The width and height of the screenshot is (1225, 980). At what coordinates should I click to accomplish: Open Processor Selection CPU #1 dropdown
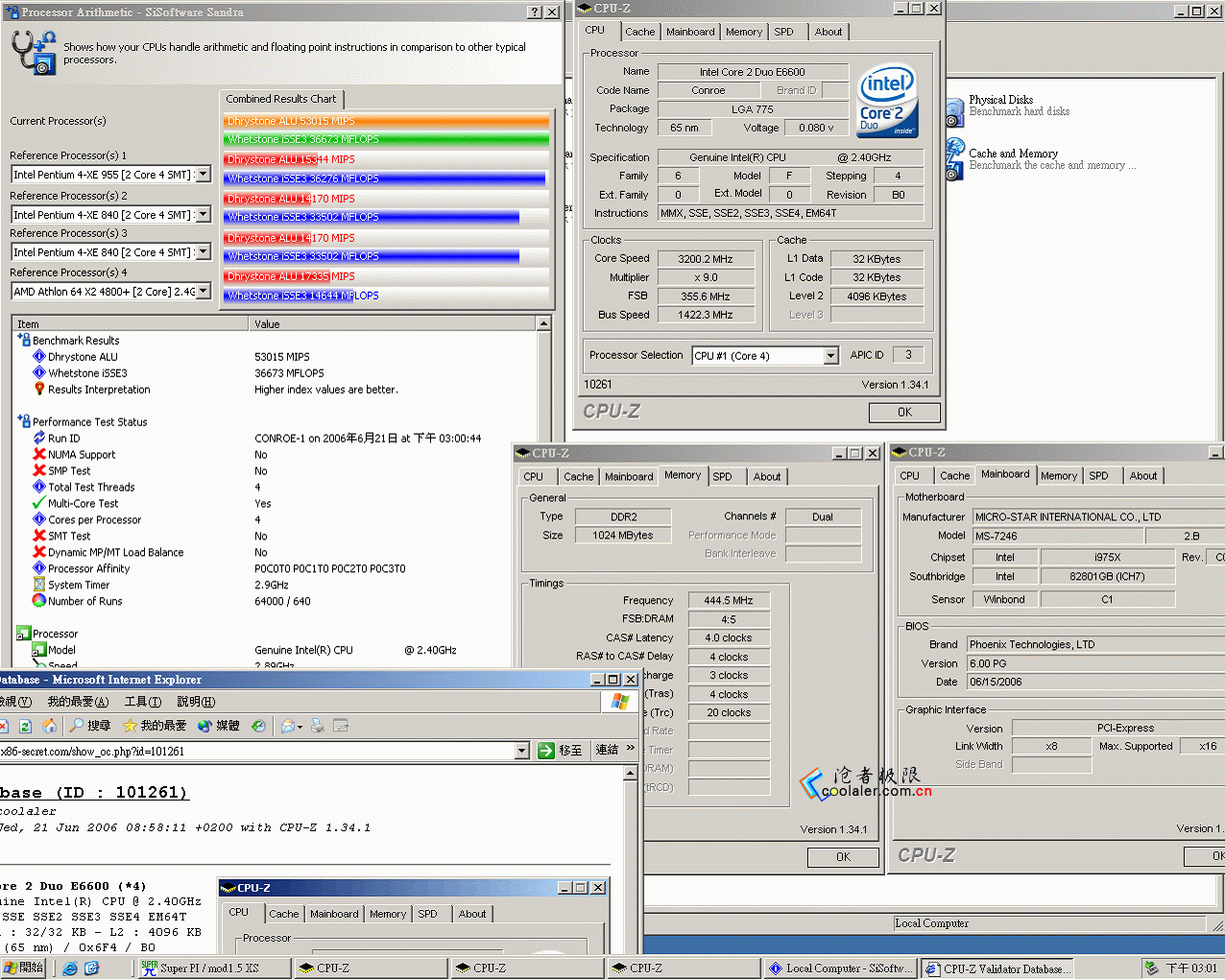coord(831,355)
